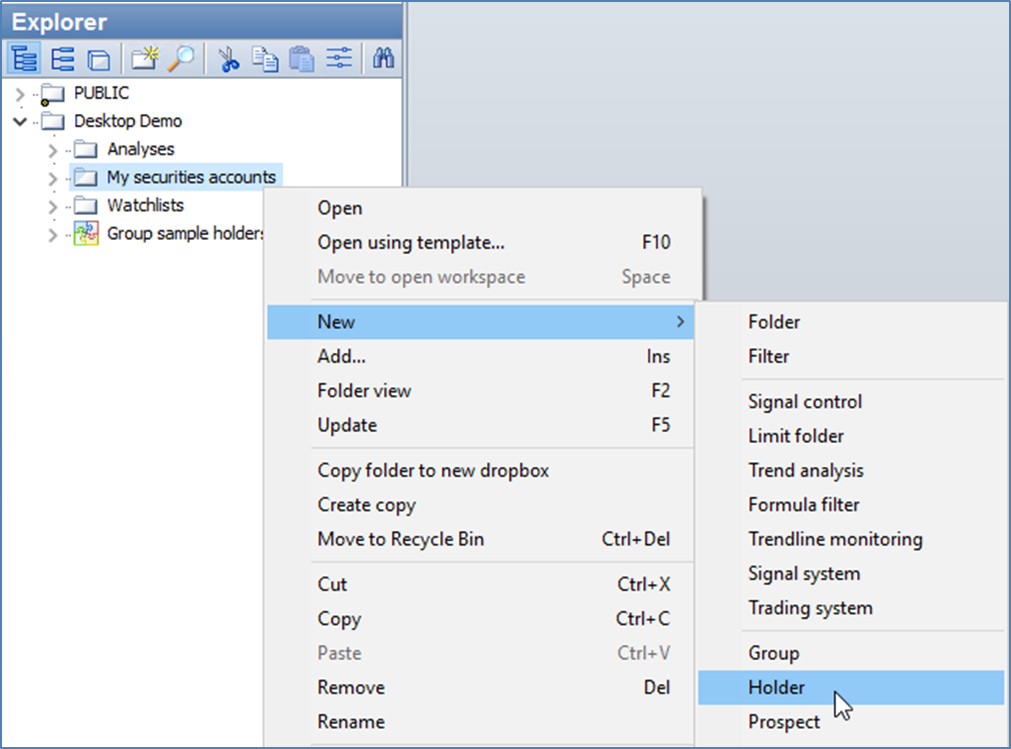Click the magnifying glass search icon

pyautogui.click(x=181, y=60)
